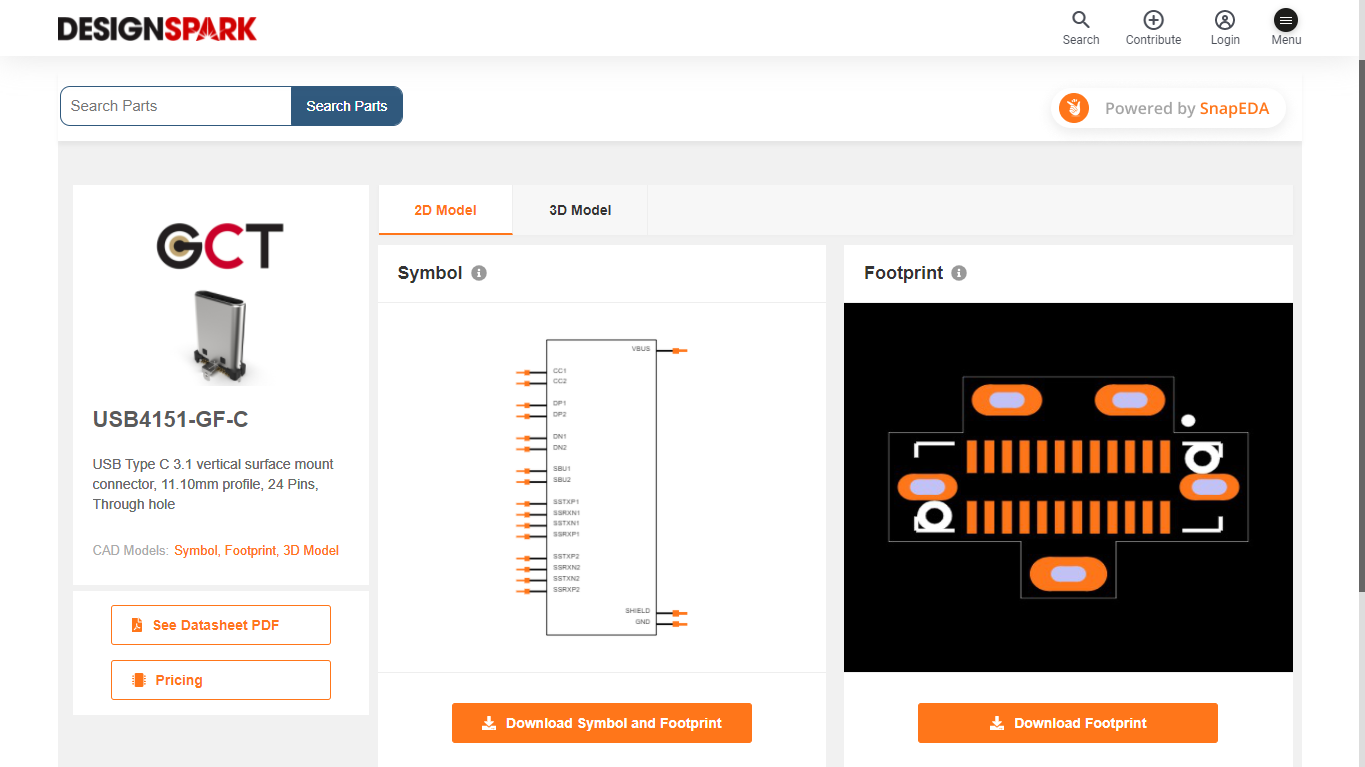Viewport: 1365px width, 767px height.
Task: Click the USB connector product thumbnail
Action: tap(220, 338)
